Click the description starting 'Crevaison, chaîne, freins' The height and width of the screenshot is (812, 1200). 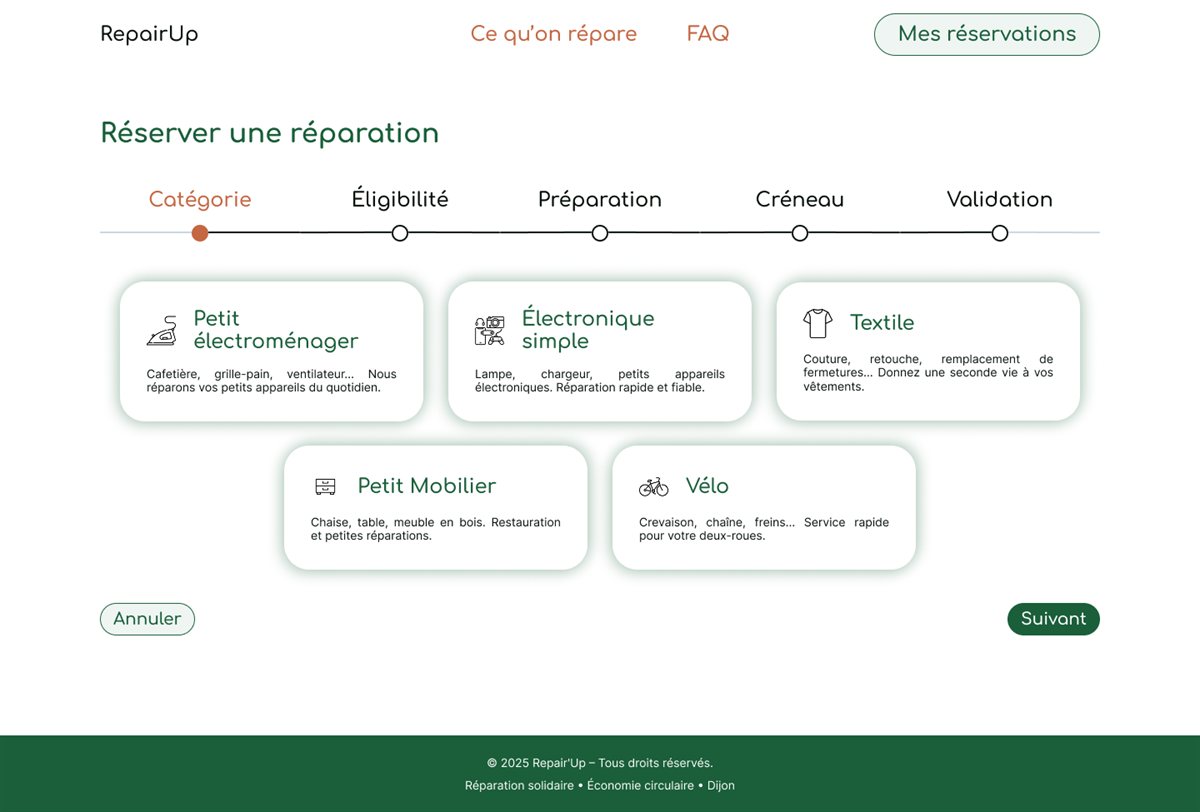[764, 529]
